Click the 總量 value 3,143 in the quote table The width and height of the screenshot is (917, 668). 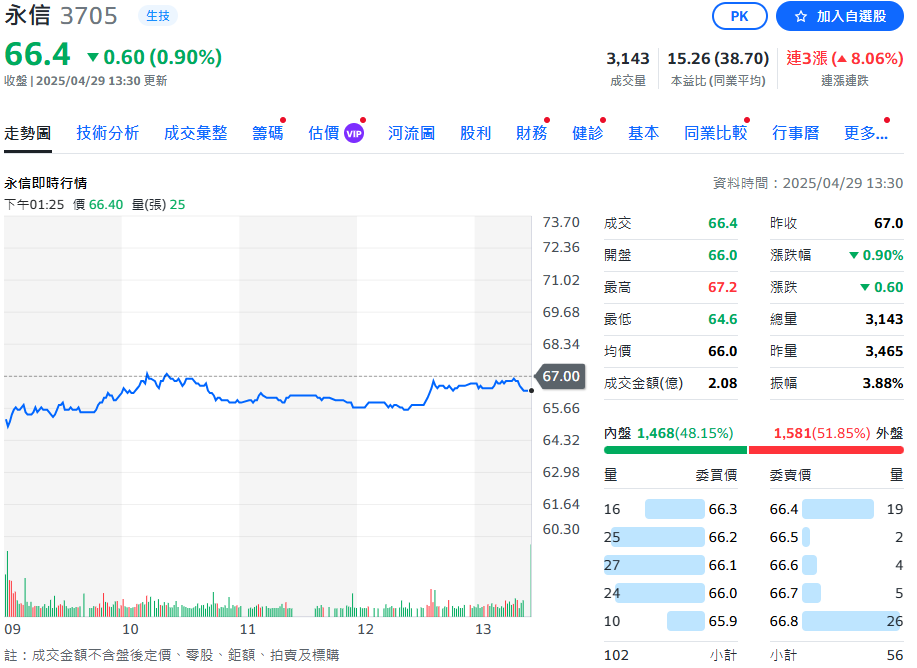point(884,319)
